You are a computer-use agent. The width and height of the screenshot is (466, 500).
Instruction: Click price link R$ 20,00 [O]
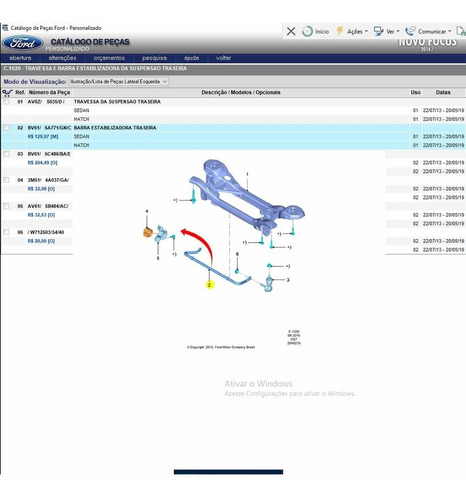click(x=41, y=241)
